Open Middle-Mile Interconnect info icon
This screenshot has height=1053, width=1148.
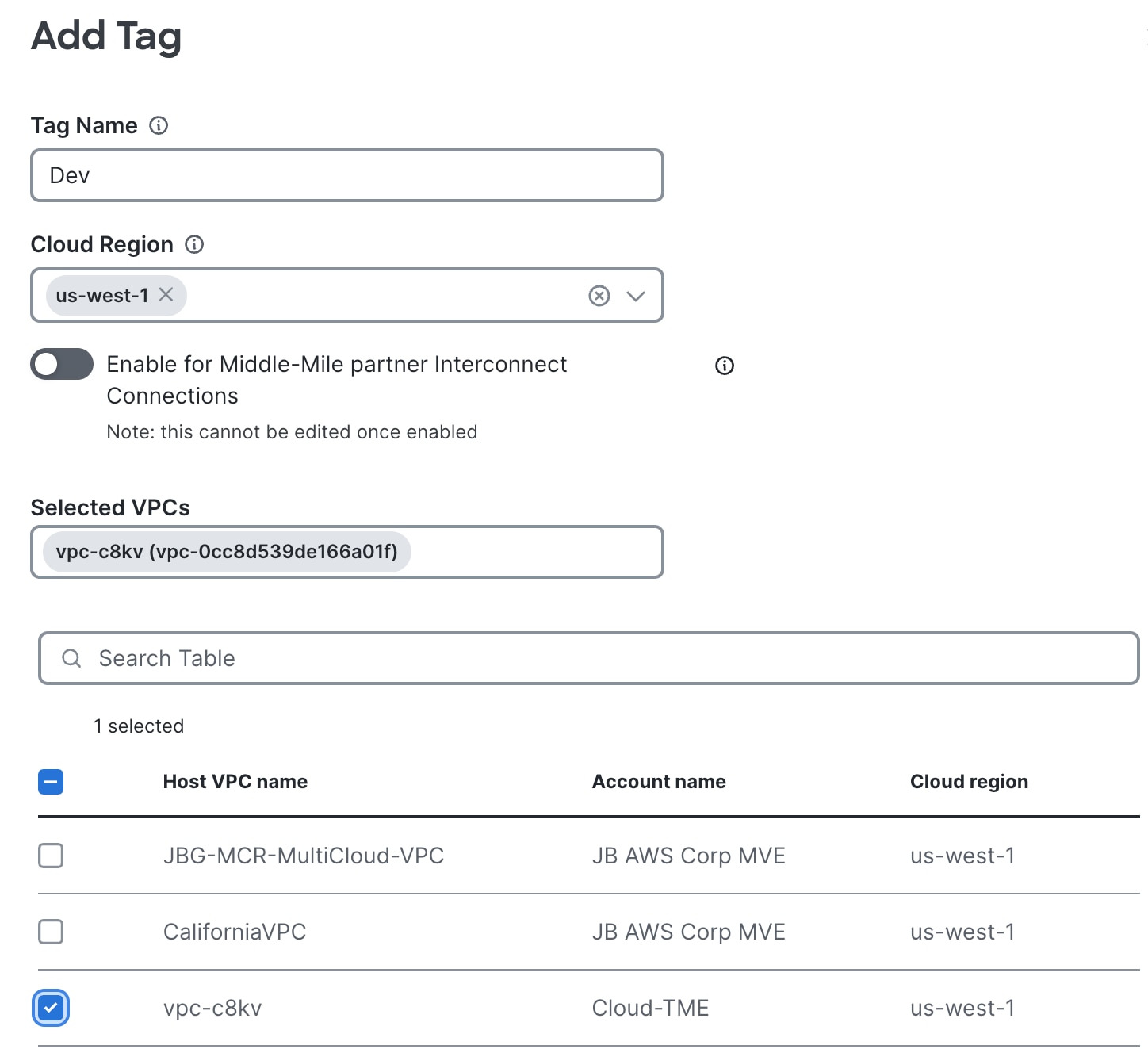[725, 366]
